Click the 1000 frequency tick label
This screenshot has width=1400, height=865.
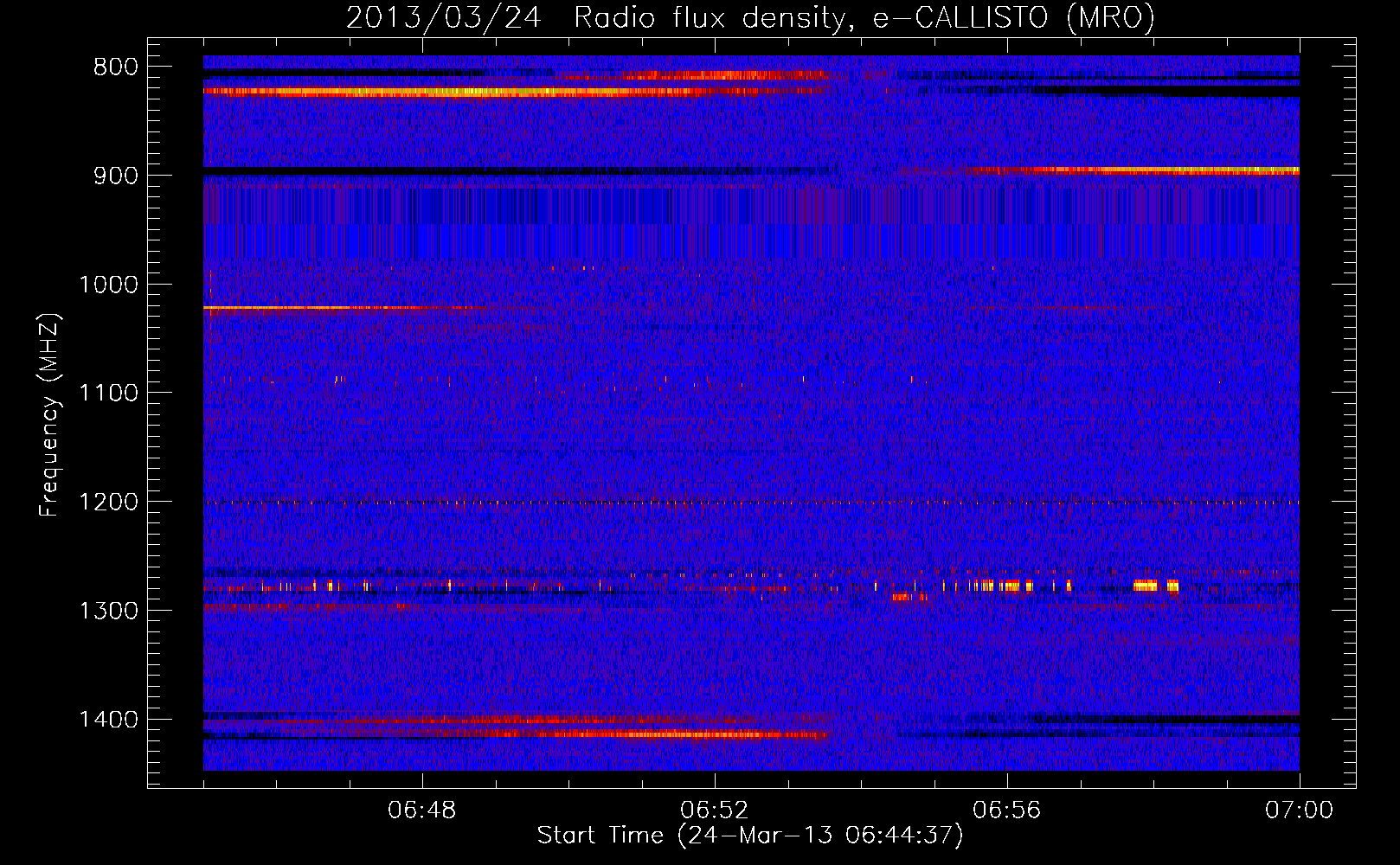click(108, 285)
